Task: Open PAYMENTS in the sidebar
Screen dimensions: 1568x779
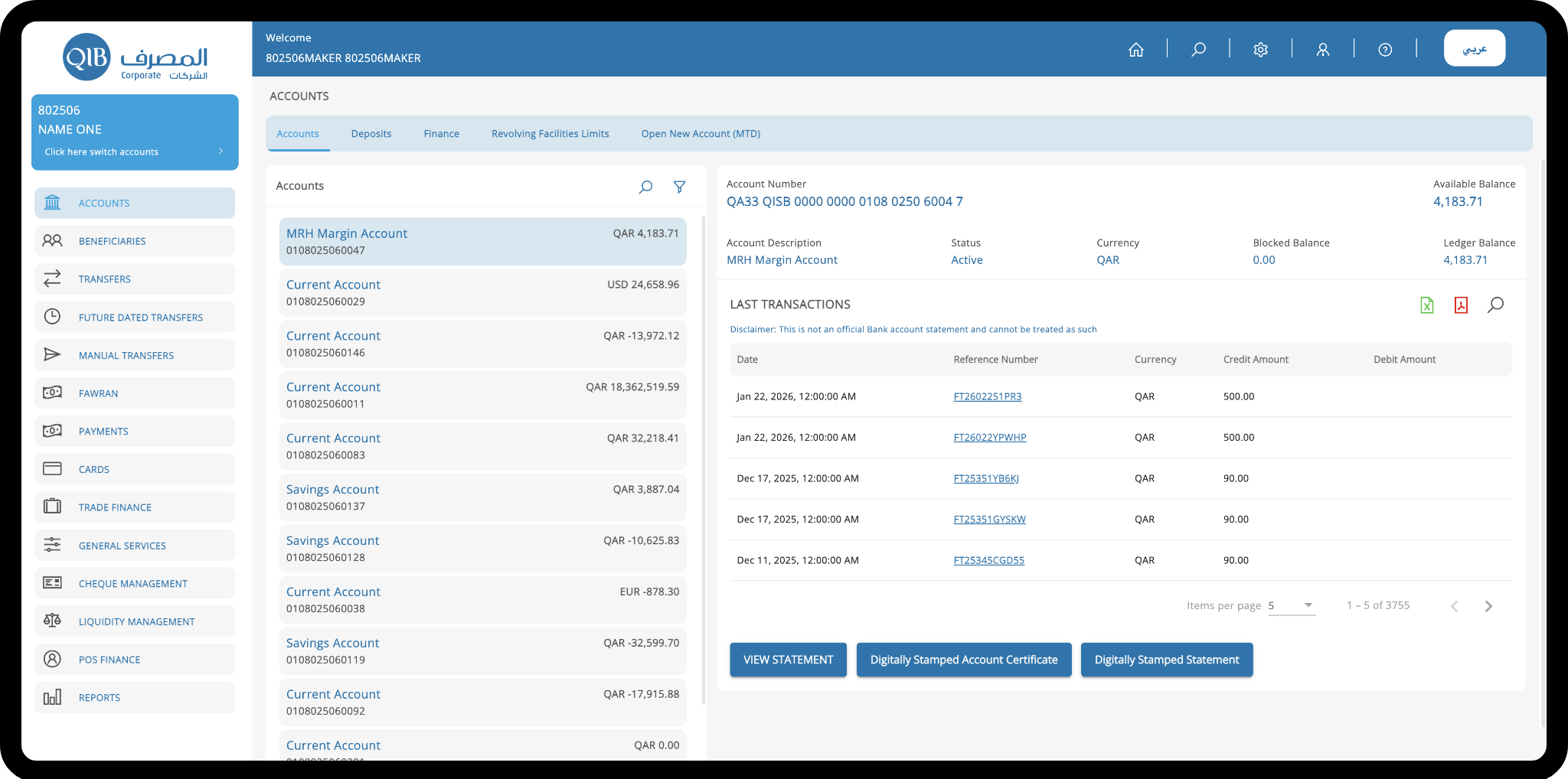Action: point(135,432)
